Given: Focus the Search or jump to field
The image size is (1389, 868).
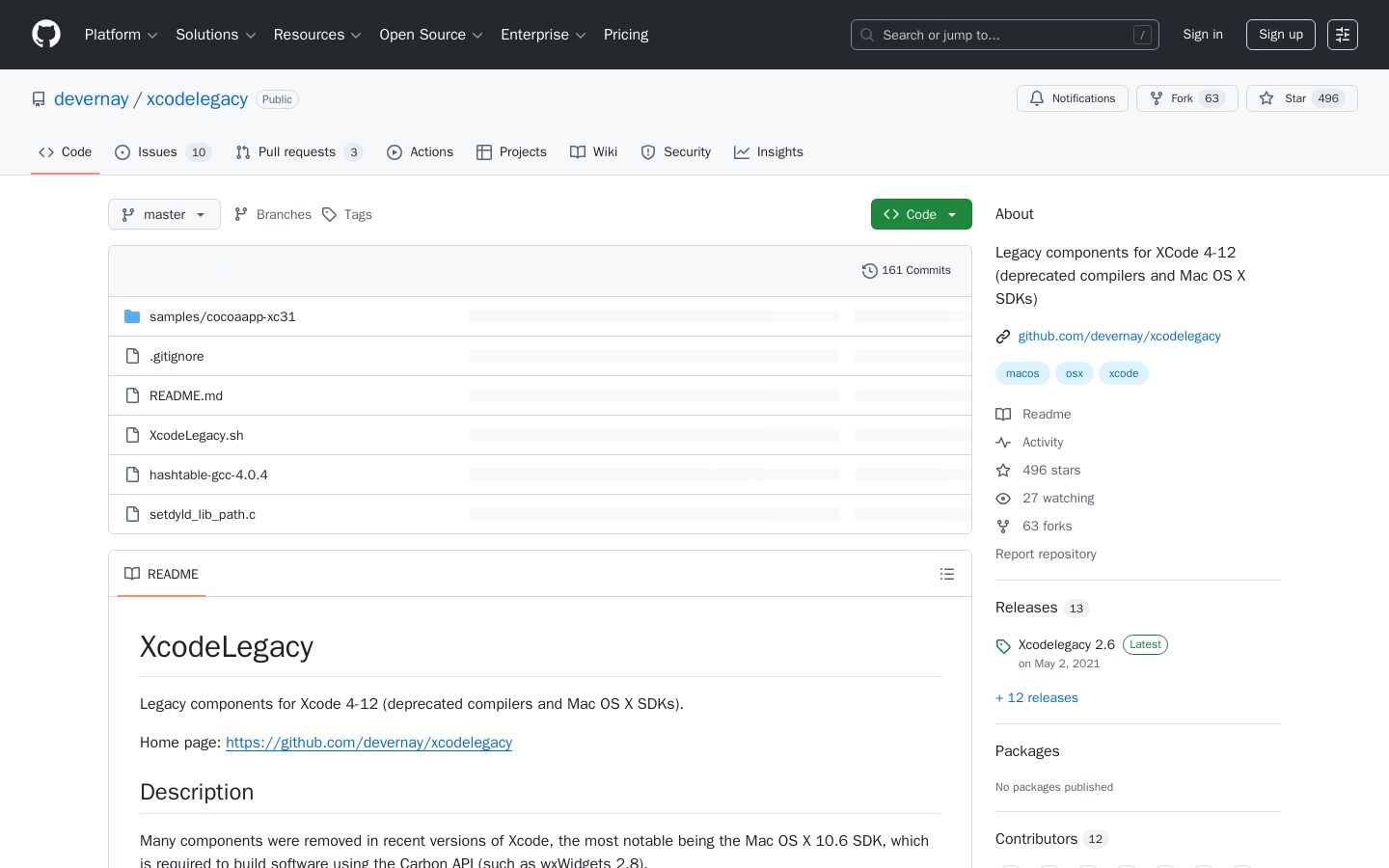Looking at the screenshot, I should point(1004,35).
